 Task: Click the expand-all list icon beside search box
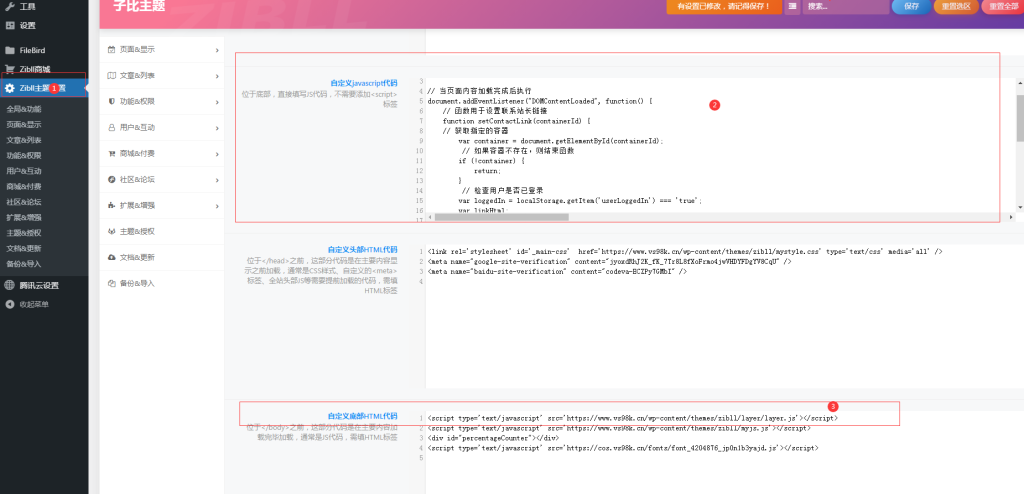pos(792,6)
